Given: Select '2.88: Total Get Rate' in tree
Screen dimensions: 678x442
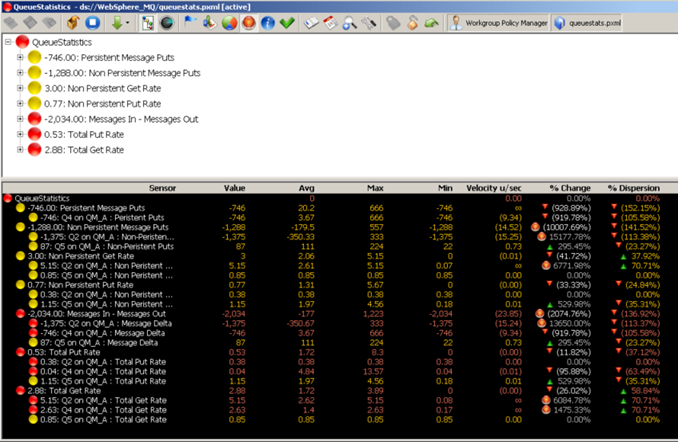Looking at the screenshot, I should point(84,150).
